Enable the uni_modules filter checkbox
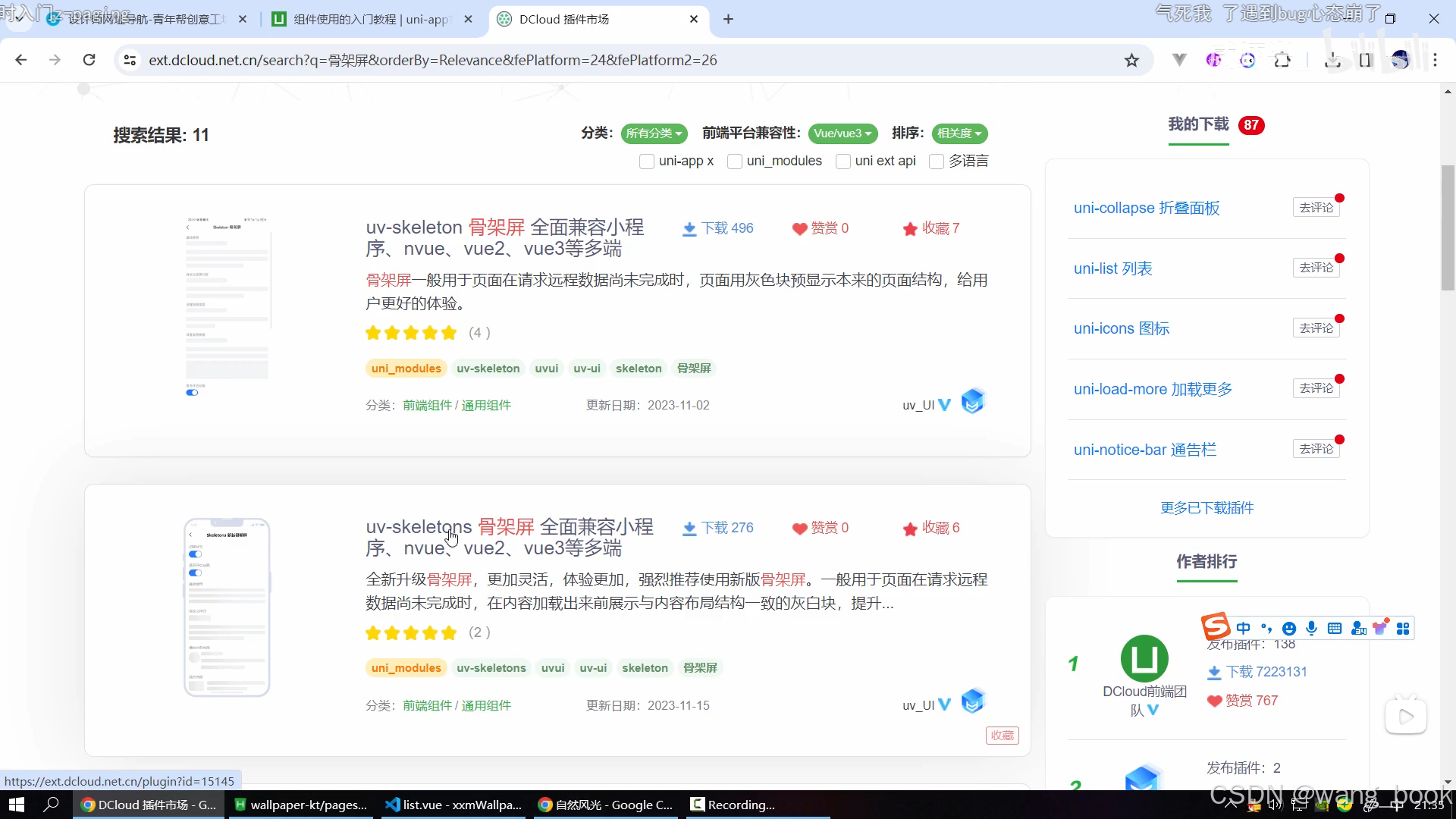This screenshot has height=819, width=1456. pos(734,162)
